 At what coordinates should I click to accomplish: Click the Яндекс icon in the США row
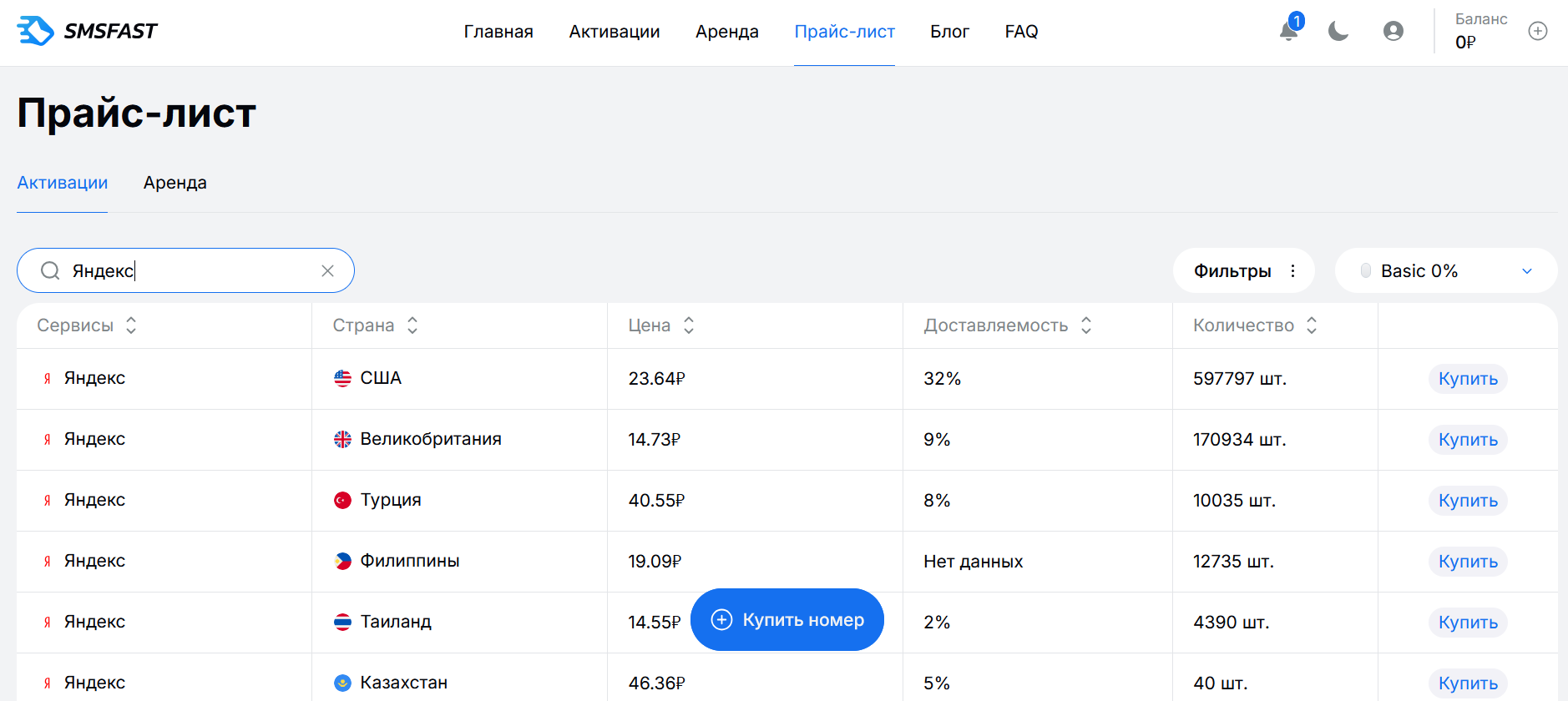[47, 379]
